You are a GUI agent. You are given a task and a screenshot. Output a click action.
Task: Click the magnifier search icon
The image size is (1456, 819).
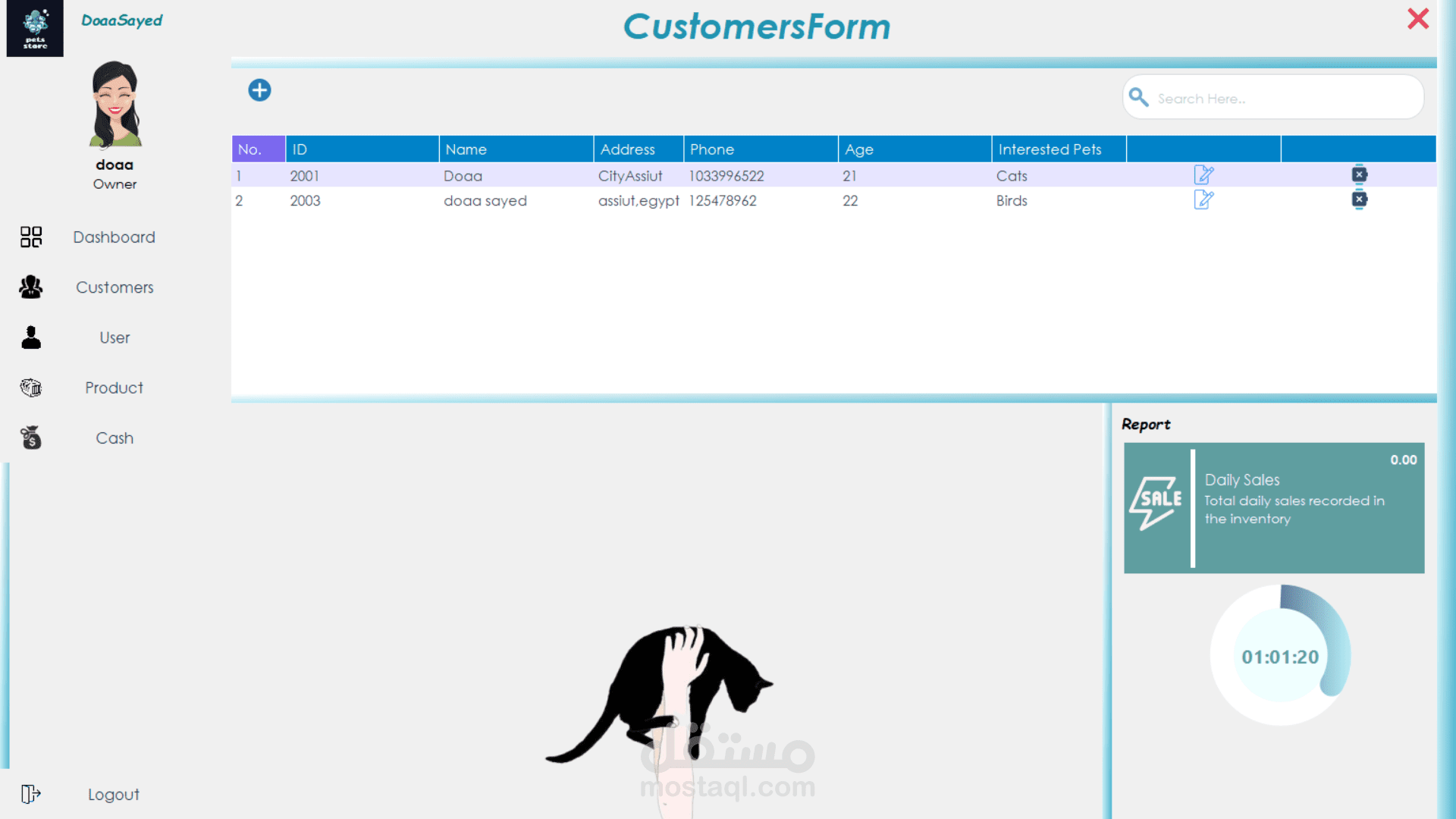pyautogui.click(x=1138, y=97)
